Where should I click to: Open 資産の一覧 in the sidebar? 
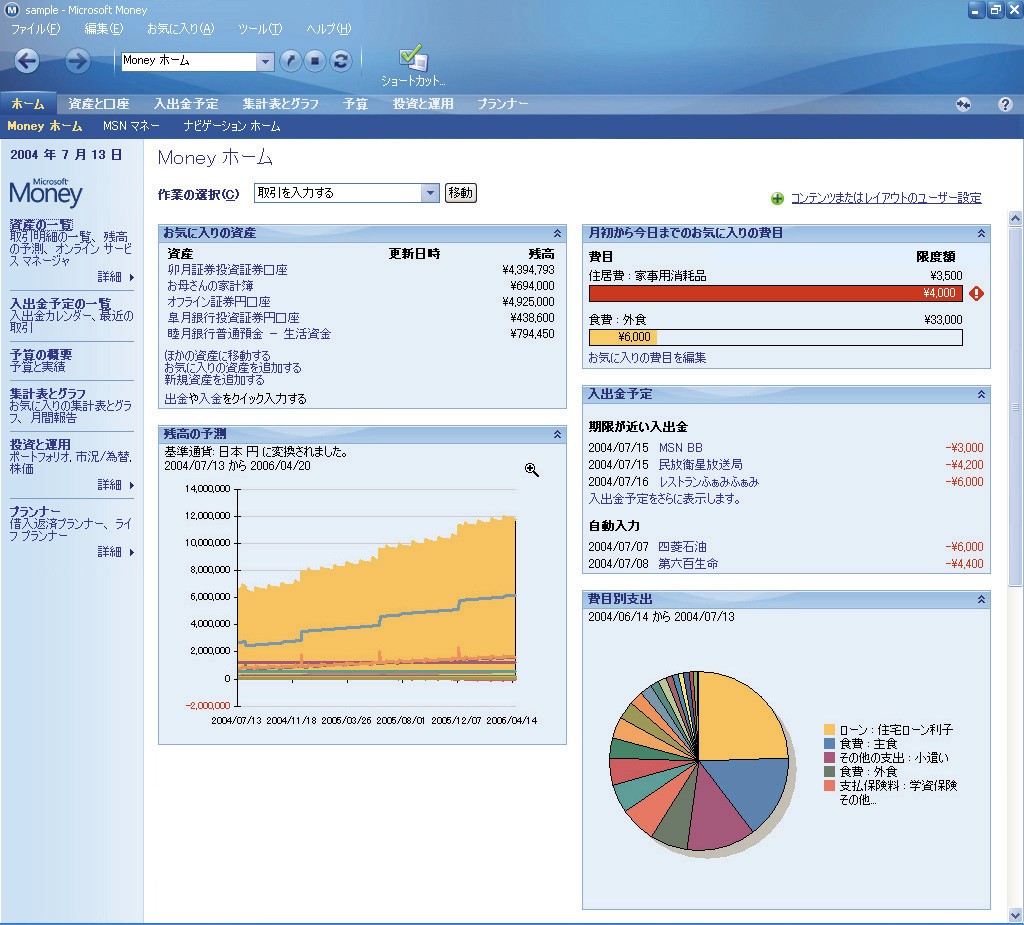41,225
